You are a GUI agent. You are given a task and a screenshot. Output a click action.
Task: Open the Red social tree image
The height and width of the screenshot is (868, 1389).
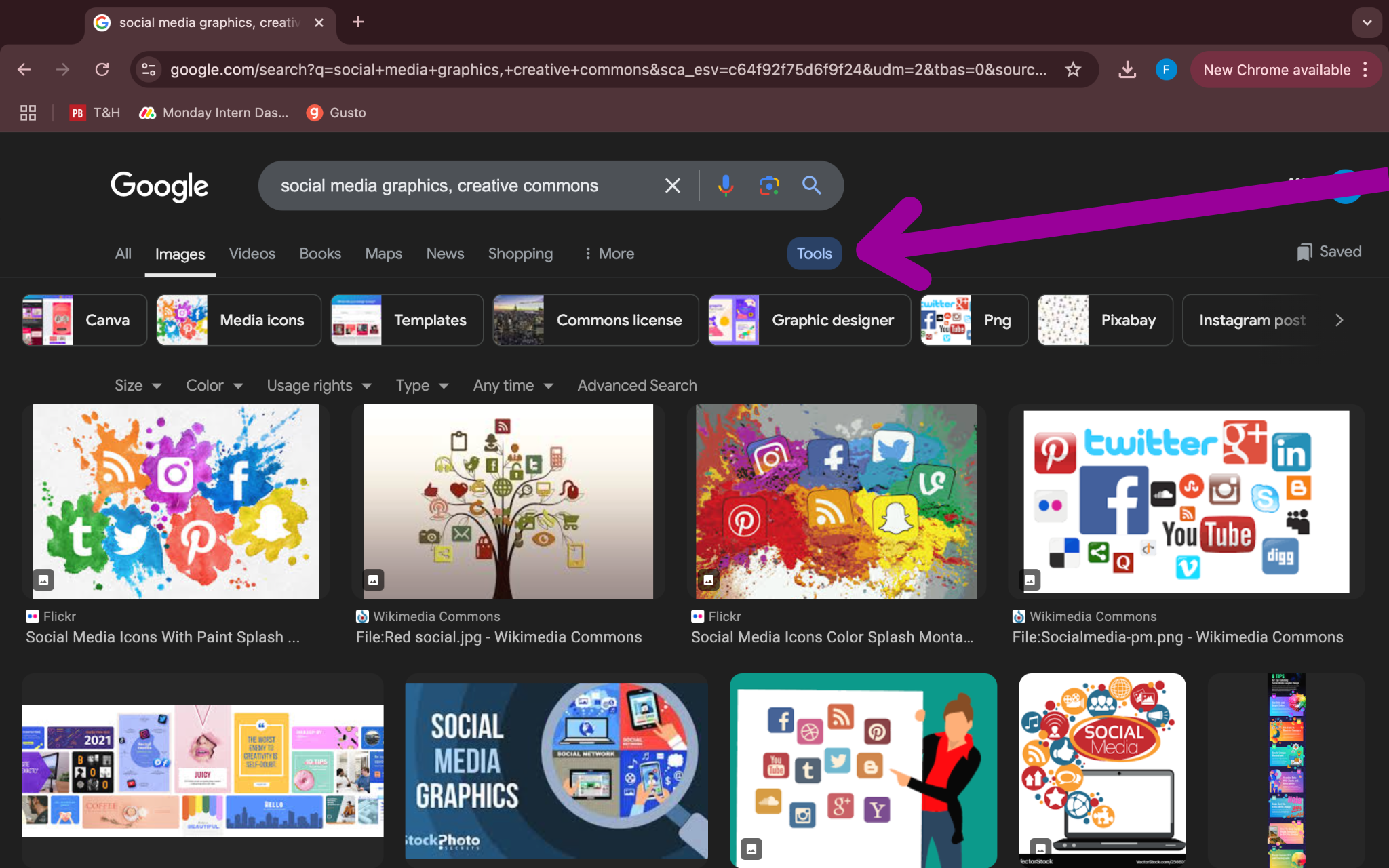click(508, 502)
